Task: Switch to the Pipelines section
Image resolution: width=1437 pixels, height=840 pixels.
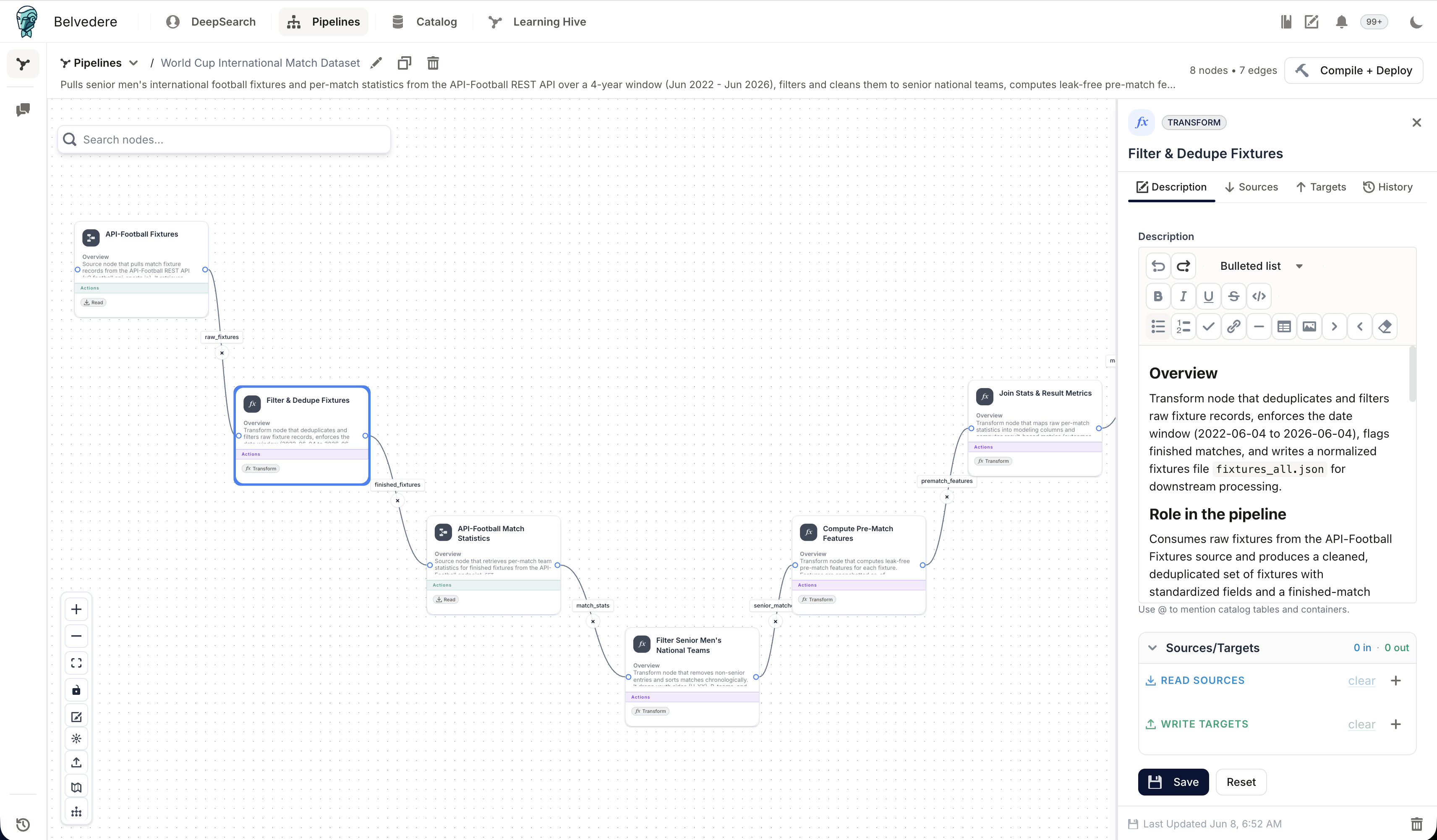Action: [323, 22]
